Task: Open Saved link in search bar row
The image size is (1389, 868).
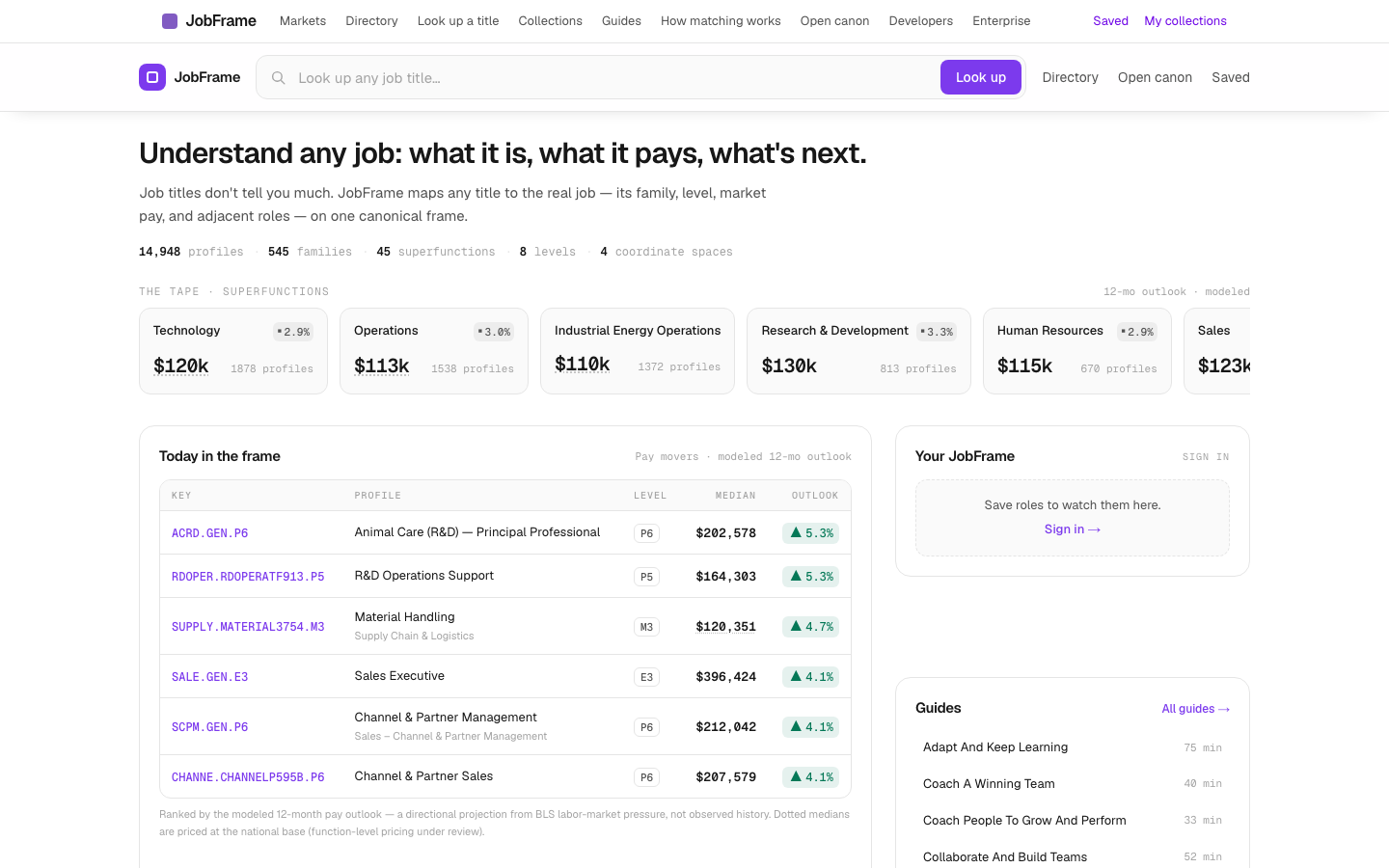Action: click(x=1231, y=77)
